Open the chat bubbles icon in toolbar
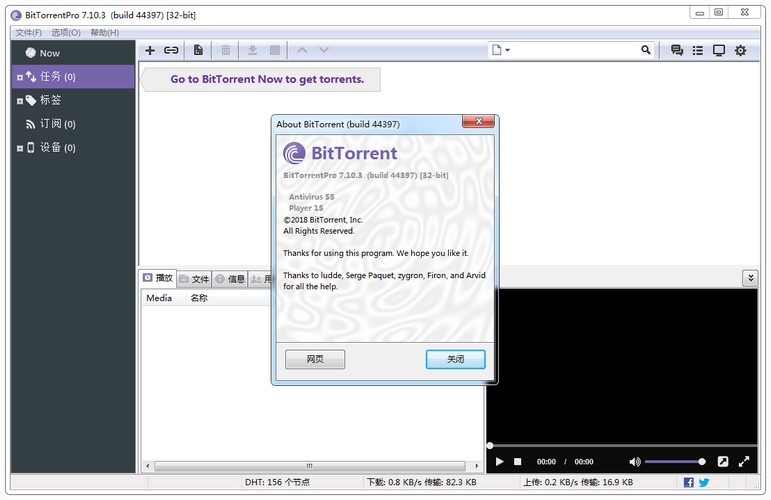This screenshot has height=500, width=771. (677, 50)
